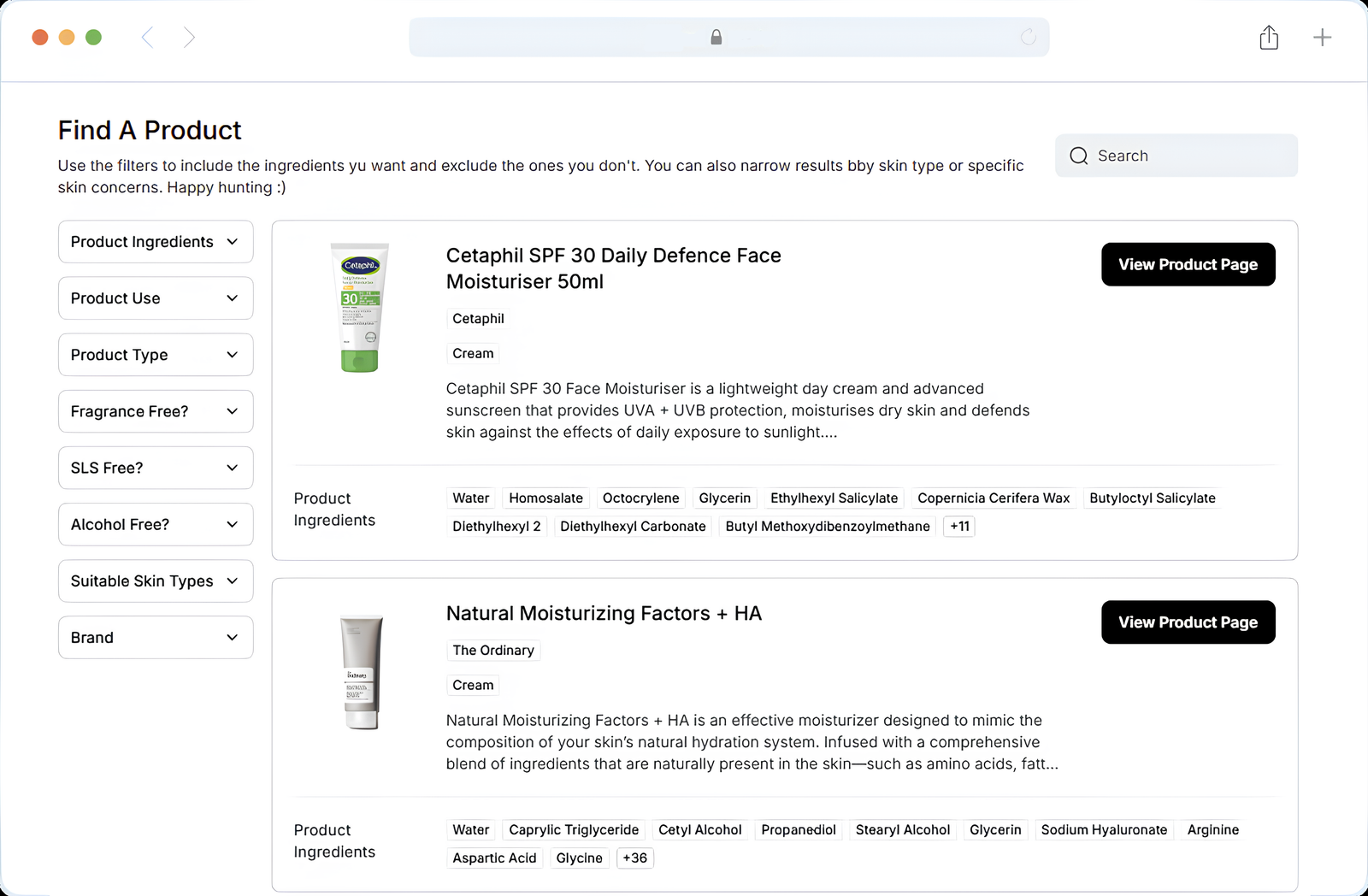This screenshot has width=1368, height=896.
Task: Expand the Suitable Skin Types filter
Action: coord(156,581)
